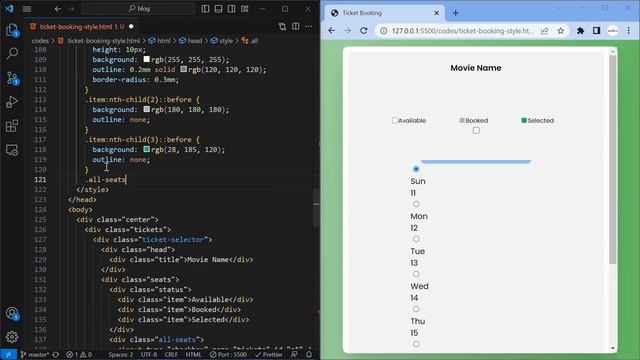Open the Source Control view

click(12, 78)
